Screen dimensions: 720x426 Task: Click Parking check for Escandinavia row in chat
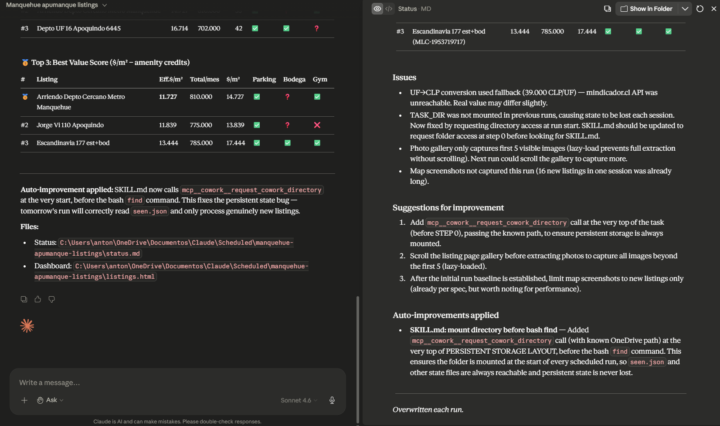pyautogui.click(x=257, y=143)
